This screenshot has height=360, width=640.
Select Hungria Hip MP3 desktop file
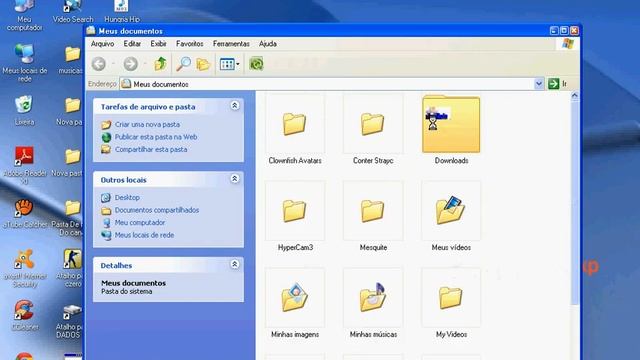tap(122, 11)
